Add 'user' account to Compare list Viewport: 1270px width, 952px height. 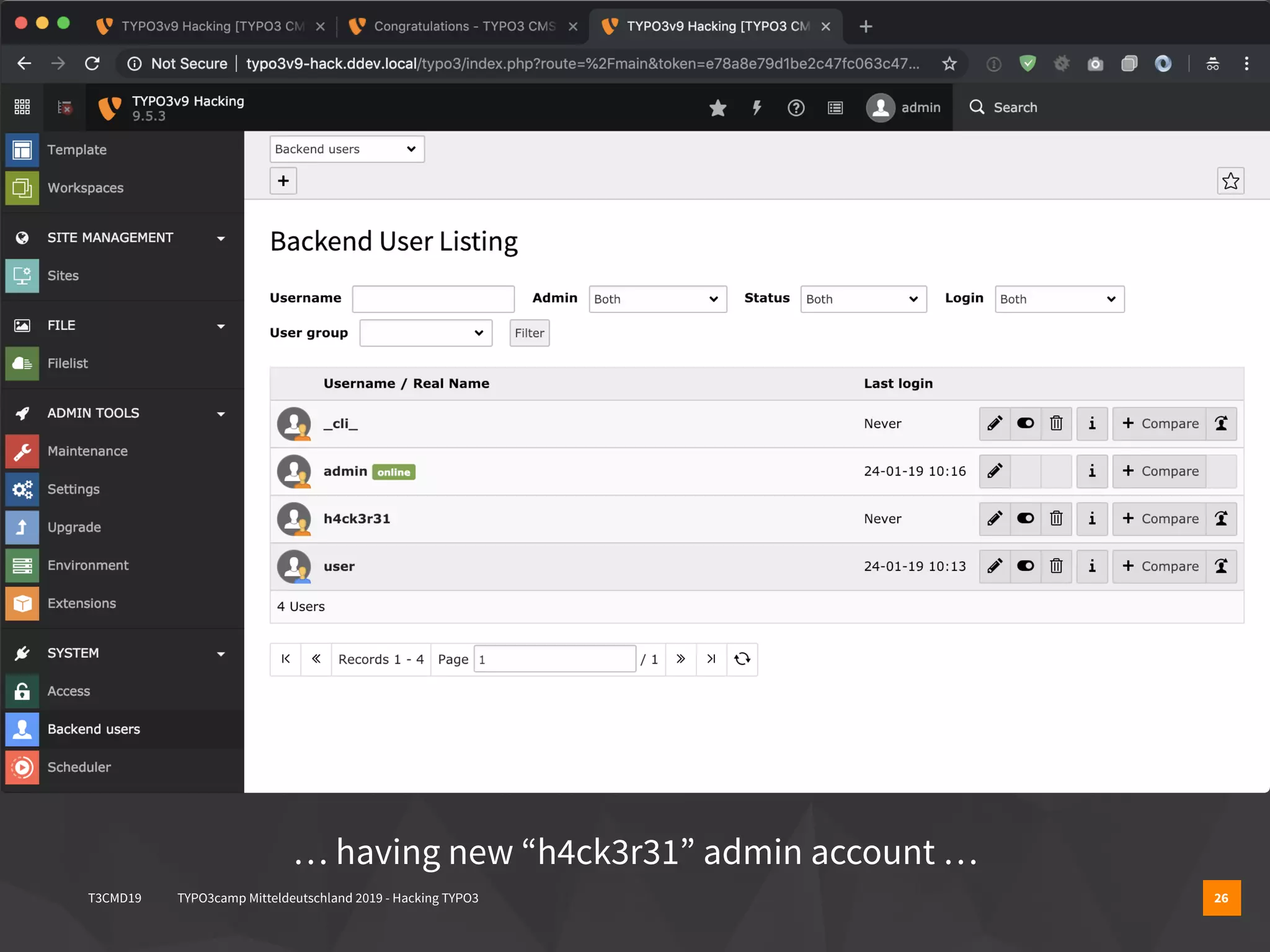(1160, 566)
